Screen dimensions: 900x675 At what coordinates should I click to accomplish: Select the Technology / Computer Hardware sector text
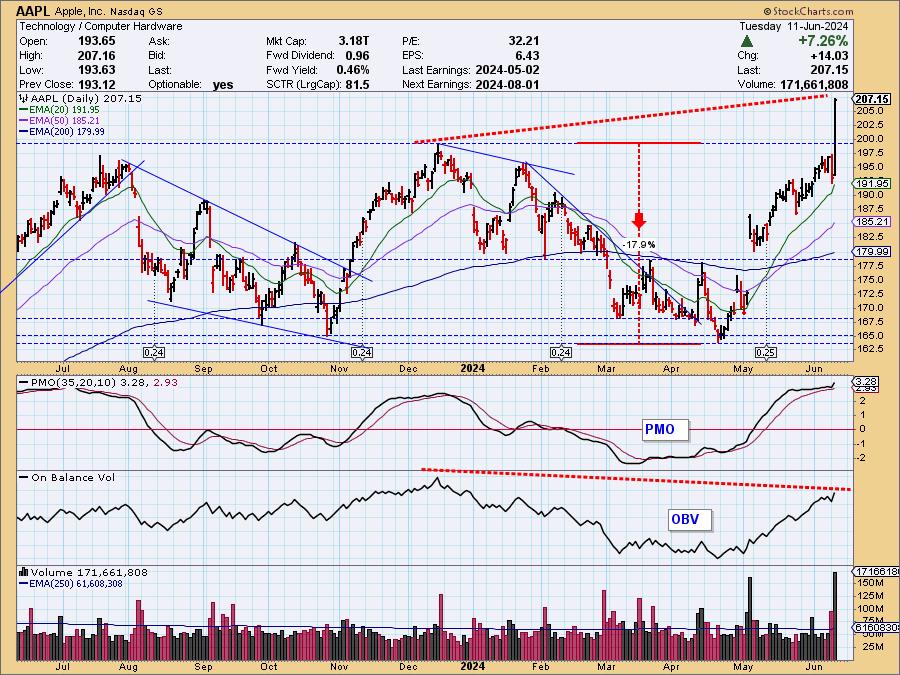click(x=101, y=26)
